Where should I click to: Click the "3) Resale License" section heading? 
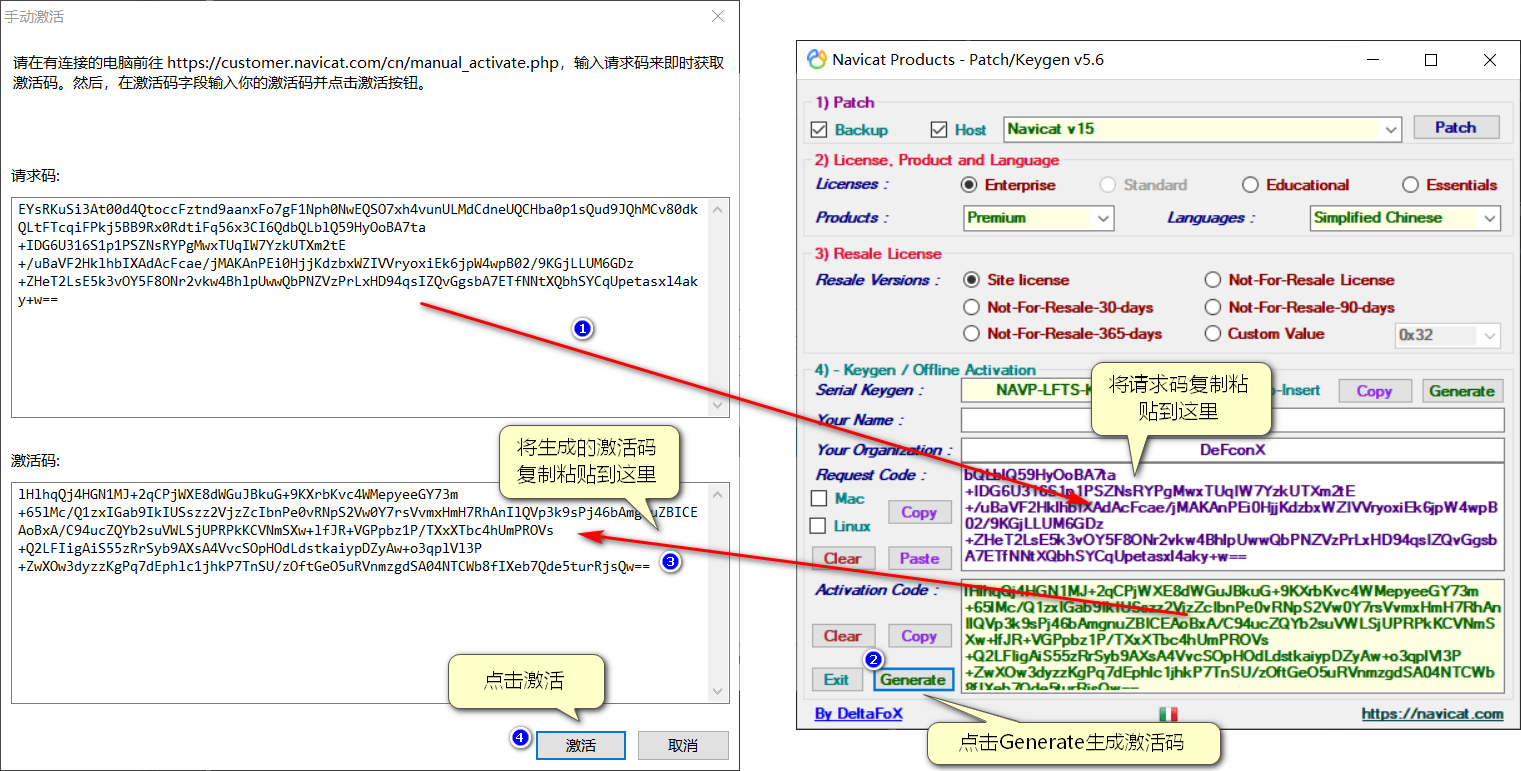[878, 253]
